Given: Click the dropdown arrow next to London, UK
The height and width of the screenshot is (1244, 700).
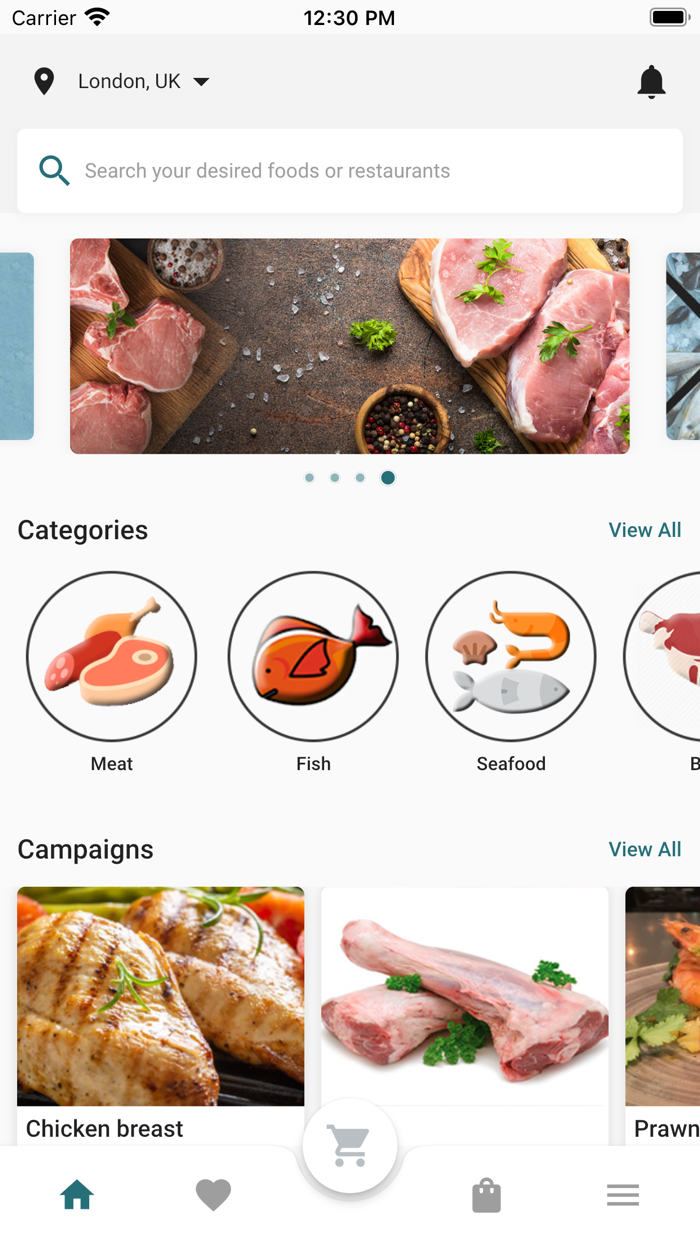Looking at the screenshot, I should pyautogui.click(x=201, y=82).
